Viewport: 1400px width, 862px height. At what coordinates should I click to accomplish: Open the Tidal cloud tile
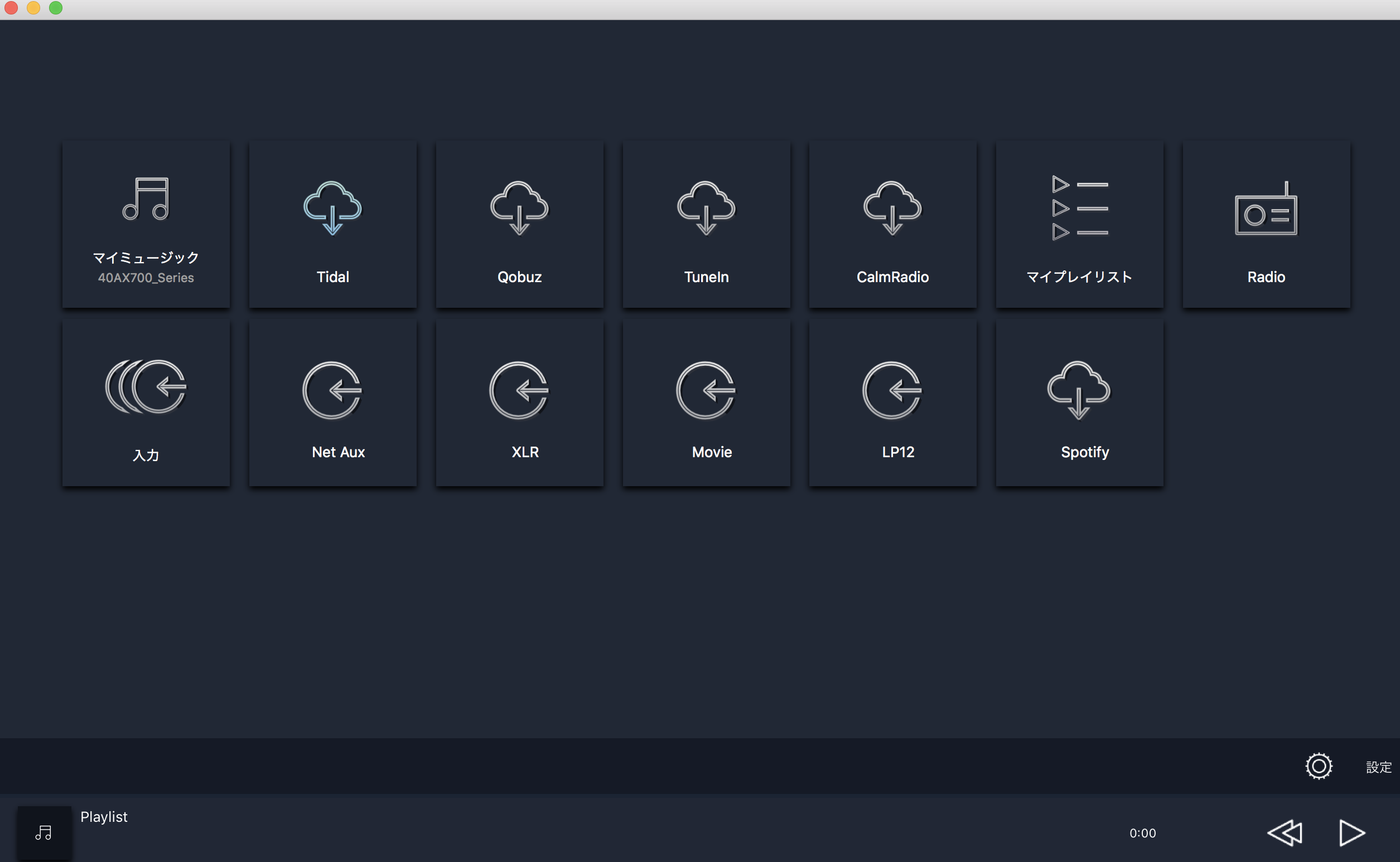pyautogui.click(x=332, y=224)
